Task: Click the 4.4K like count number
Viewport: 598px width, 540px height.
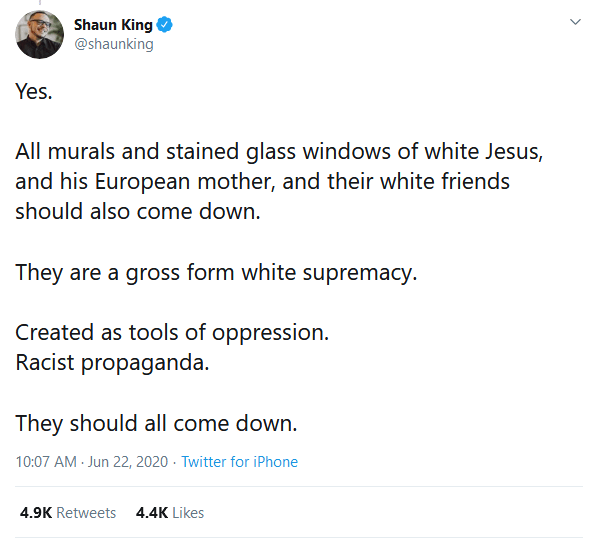Action: [152, 513]
